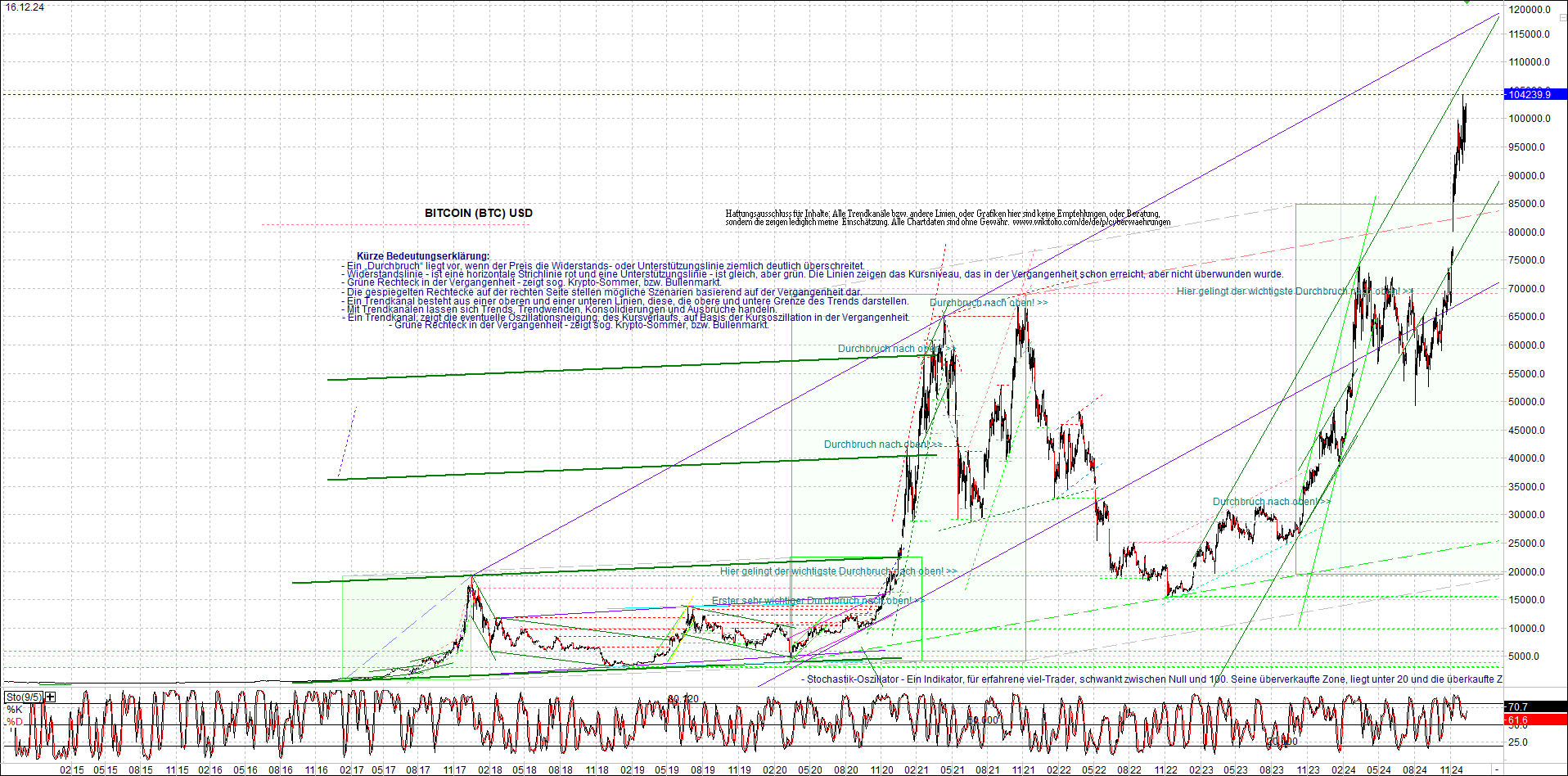Click the black %K value badge 70.7

coord(1535,706)
